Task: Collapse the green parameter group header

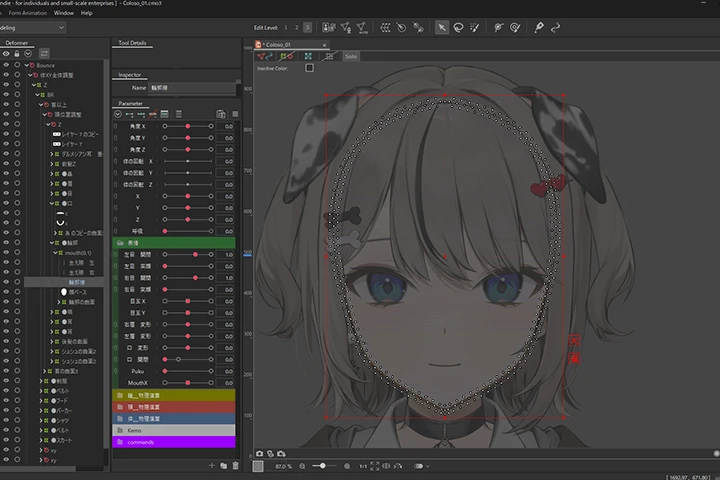Action: point(174,243)
